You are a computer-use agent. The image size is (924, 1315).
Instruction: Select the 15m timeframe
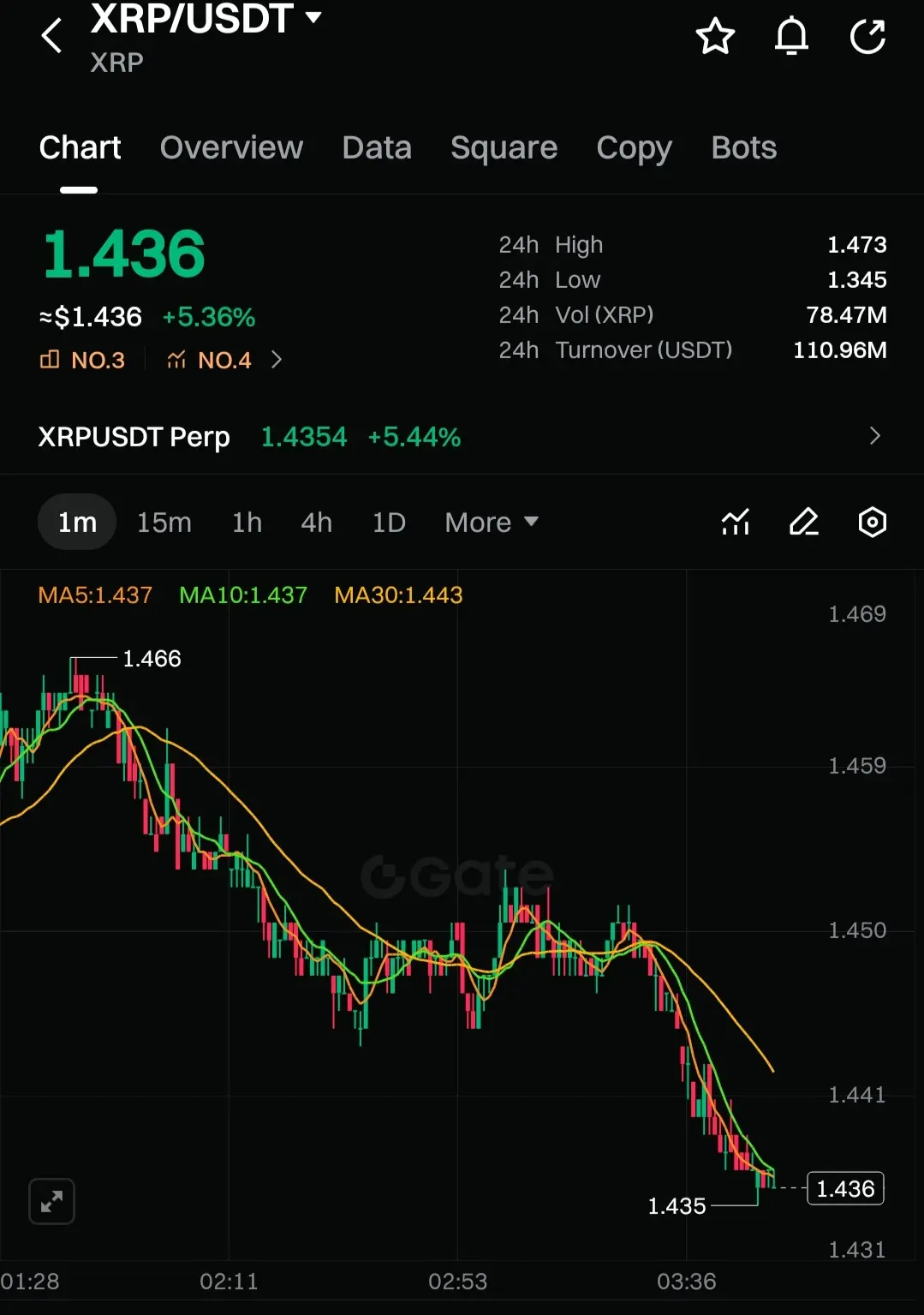pos(164,522)
